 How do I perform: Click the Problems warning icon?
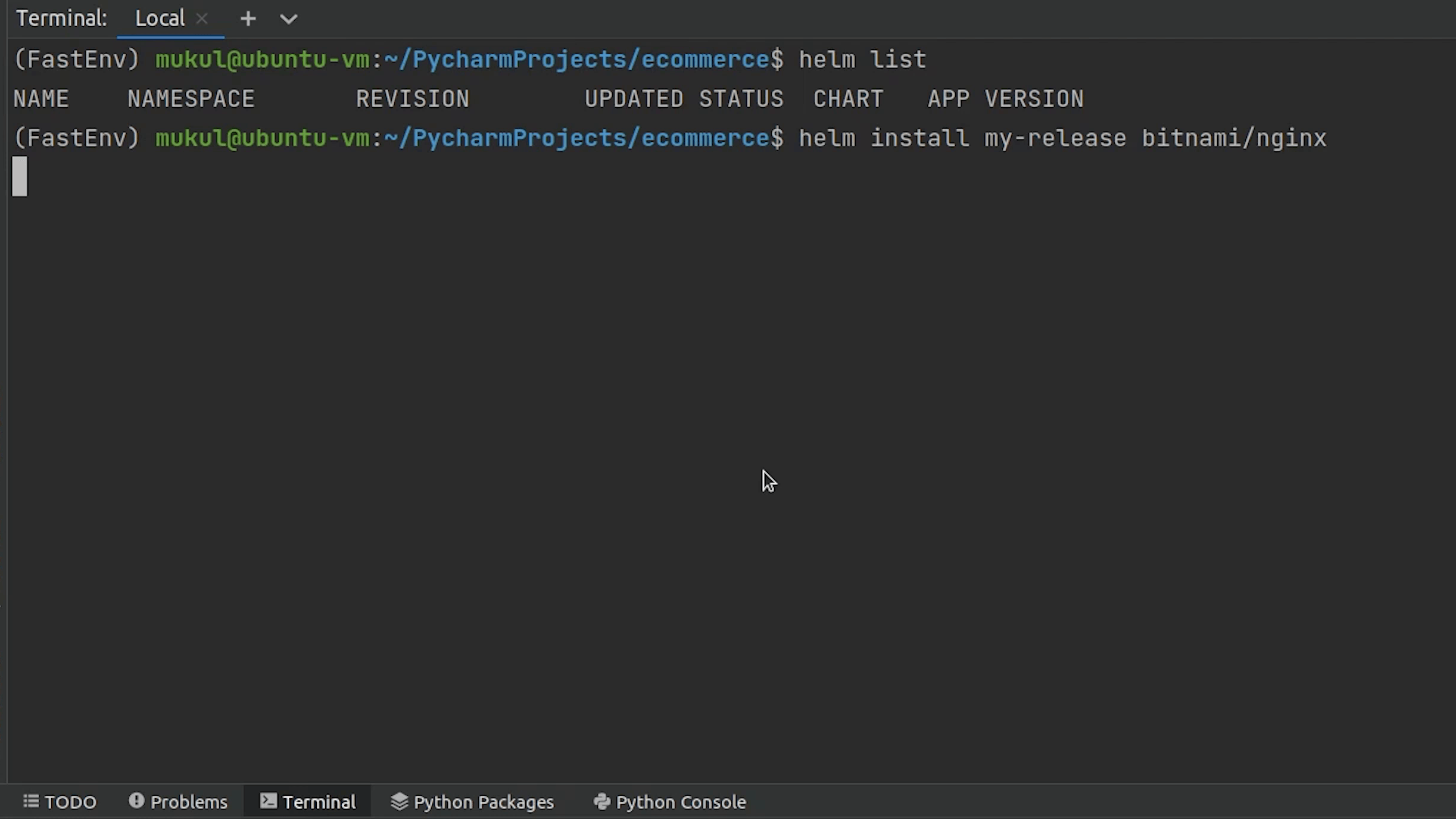pos(136,801)
